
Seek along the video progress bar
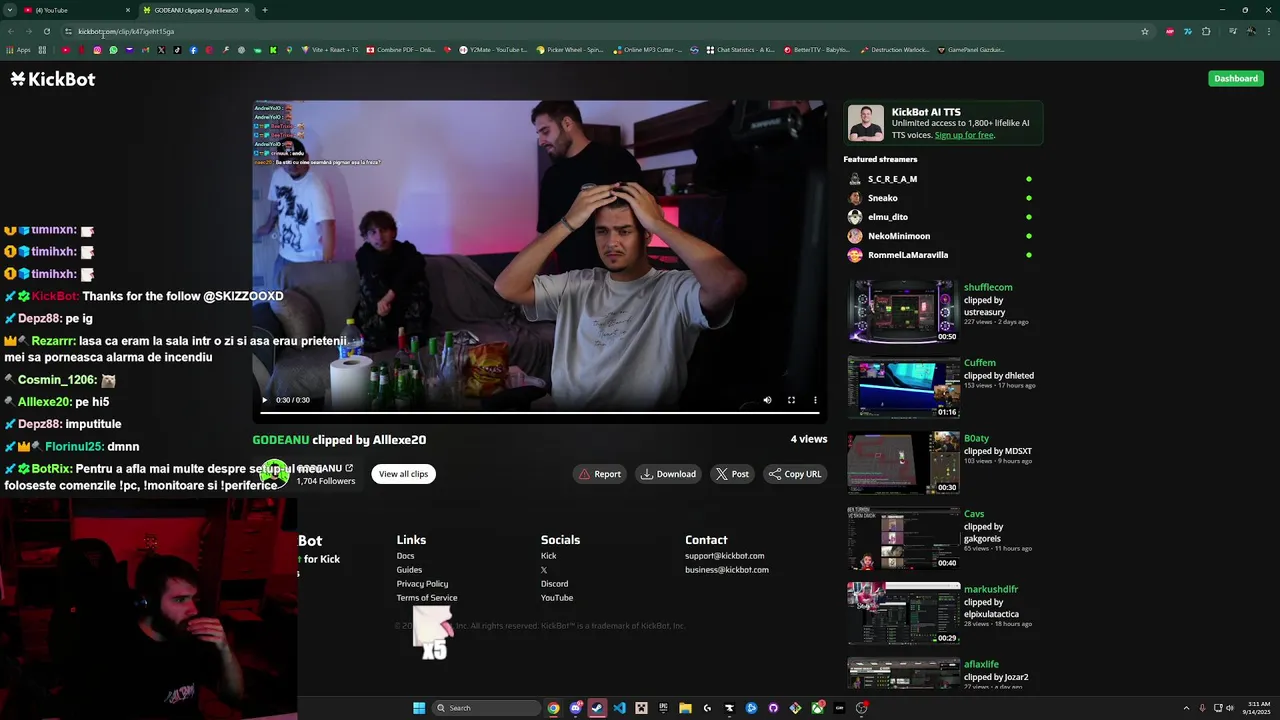[x=540, y=411]
